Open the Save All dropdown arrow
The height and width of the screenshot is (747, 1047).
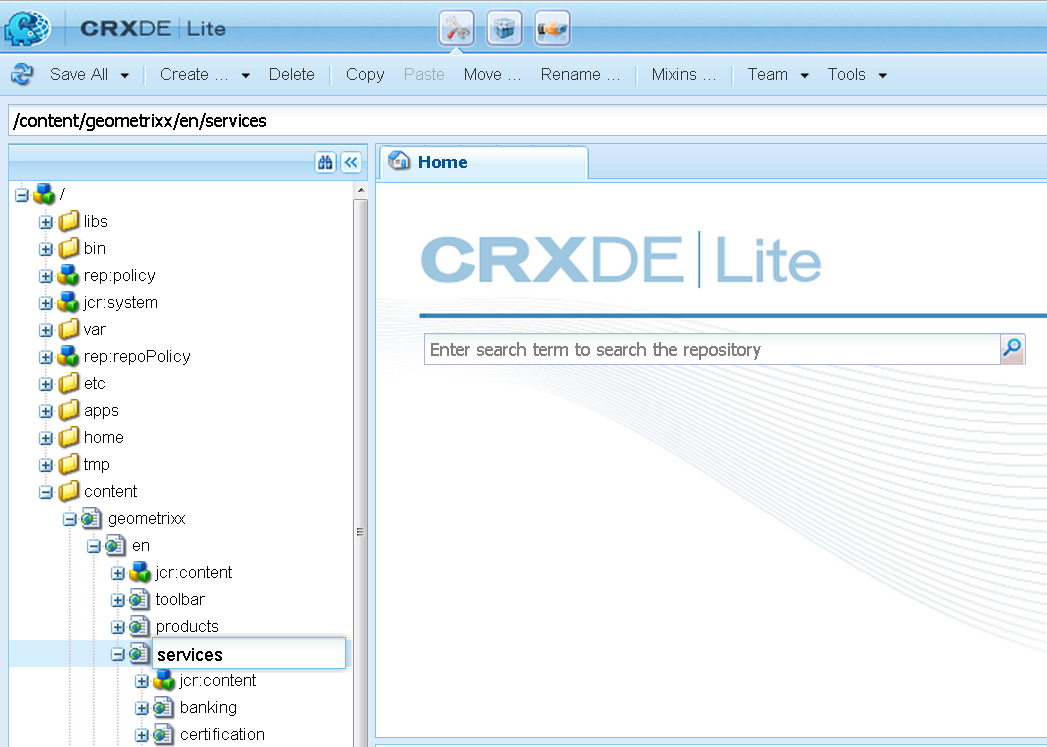125,75
